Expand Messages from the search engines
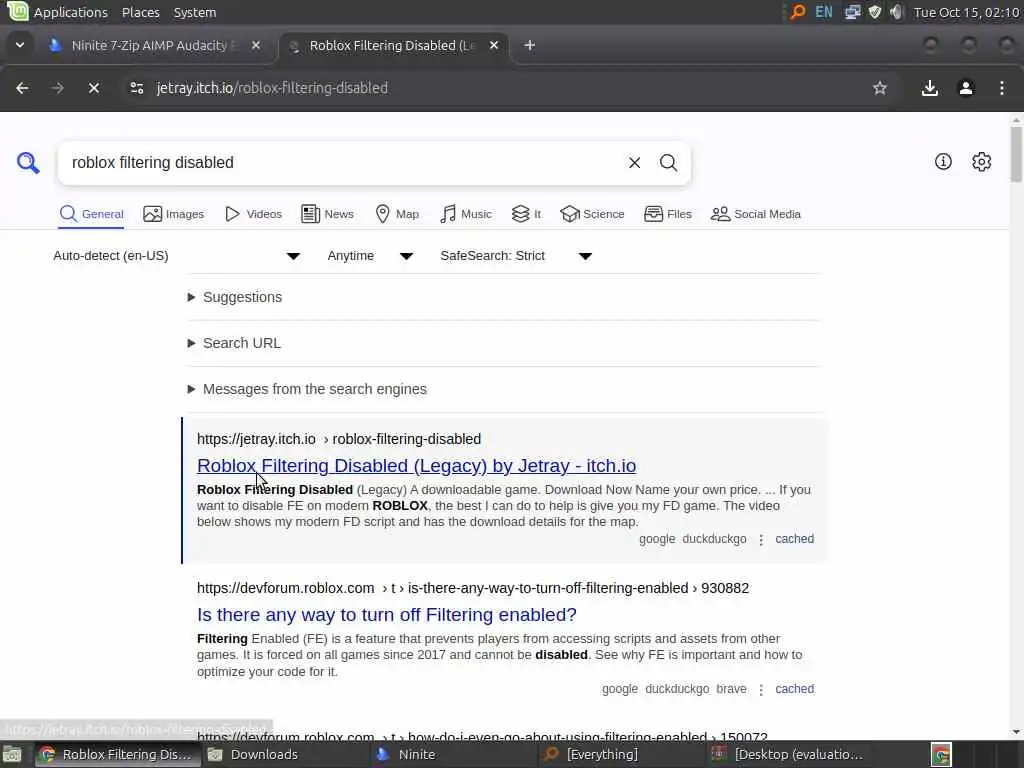The width and height of the screenshot is (1024, 768). 307,389
